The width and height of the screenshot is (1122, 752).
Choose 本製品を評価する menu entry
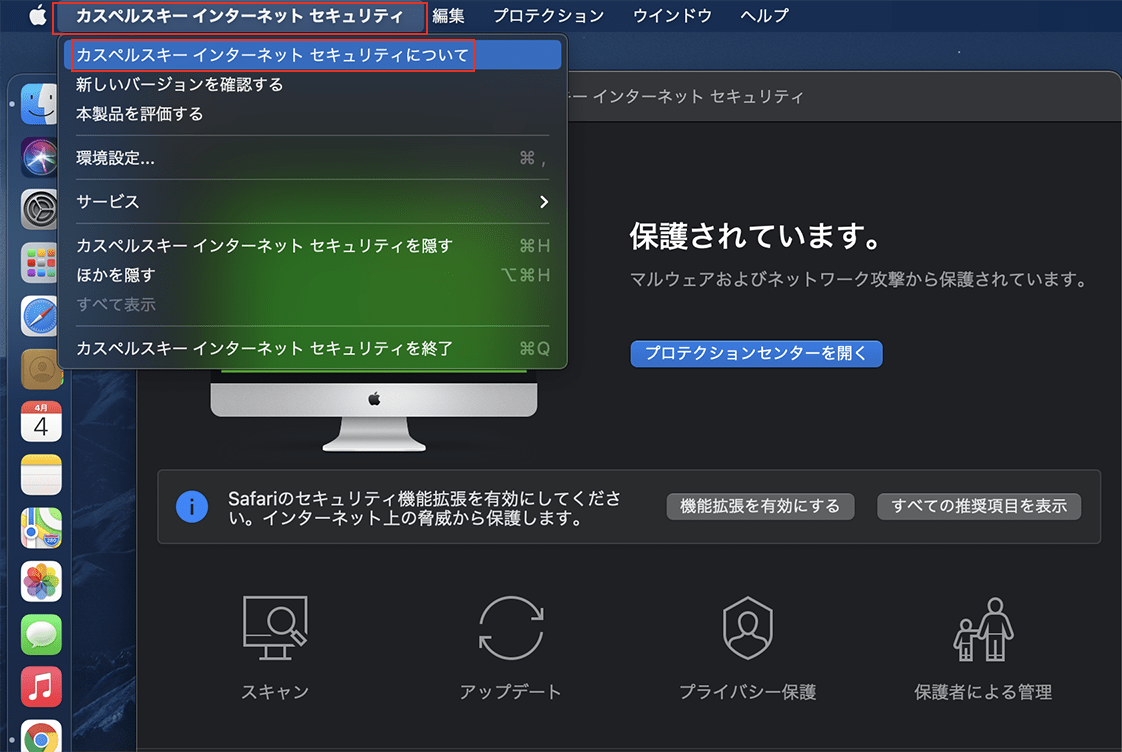coord(313,114)
